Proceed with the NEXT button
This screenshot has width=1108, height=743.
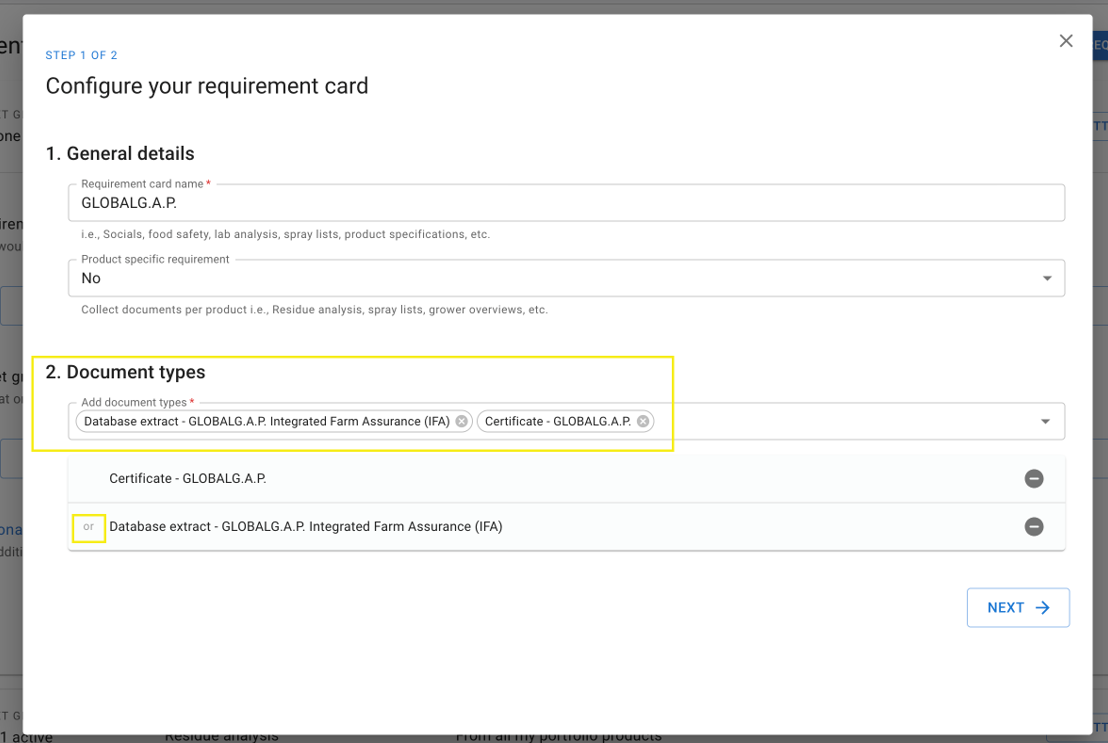point(1018,607)
